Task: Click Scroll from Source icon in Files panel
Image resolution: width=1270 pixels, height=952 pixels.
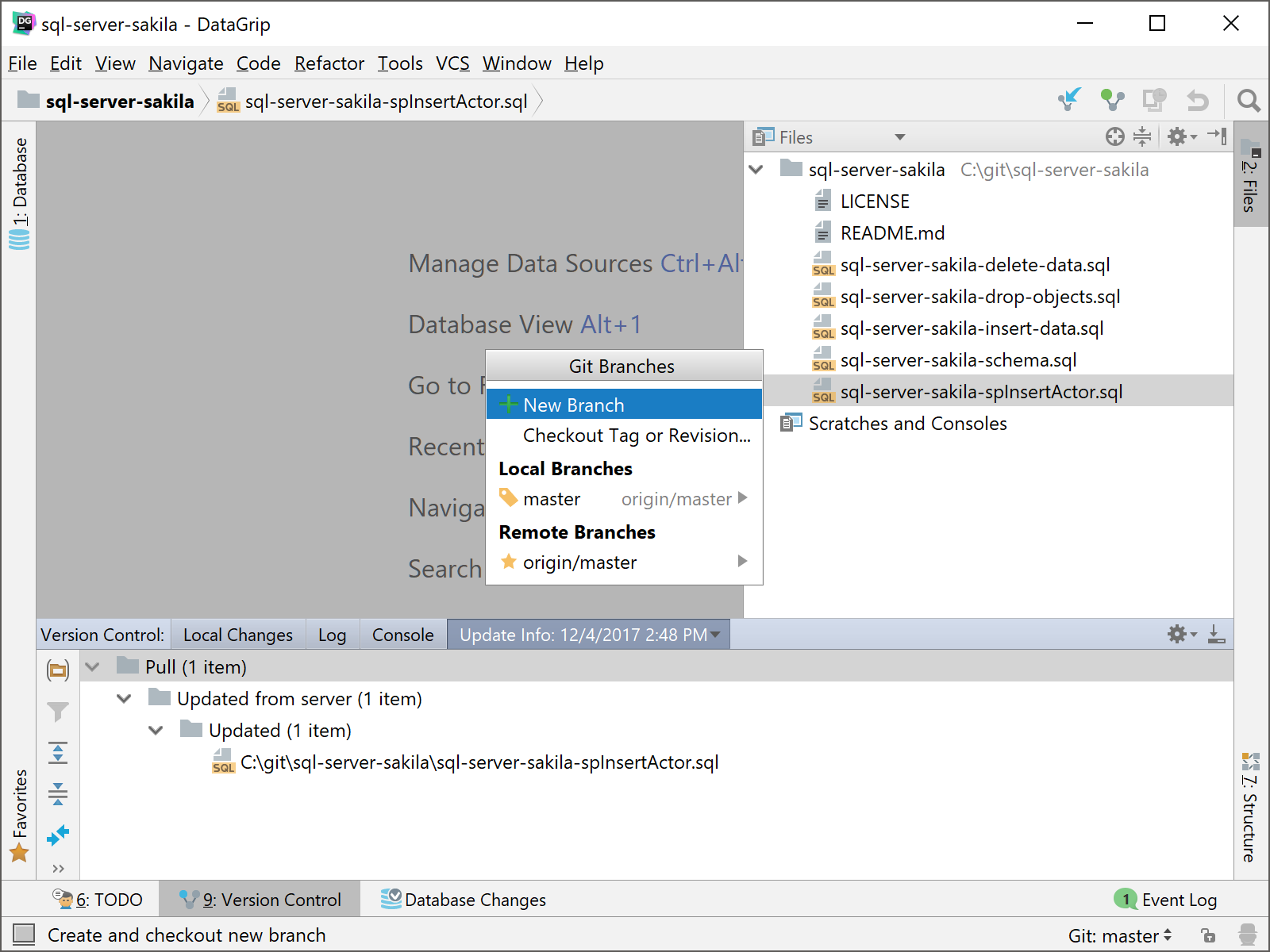Action: [x=1114, y=137]
